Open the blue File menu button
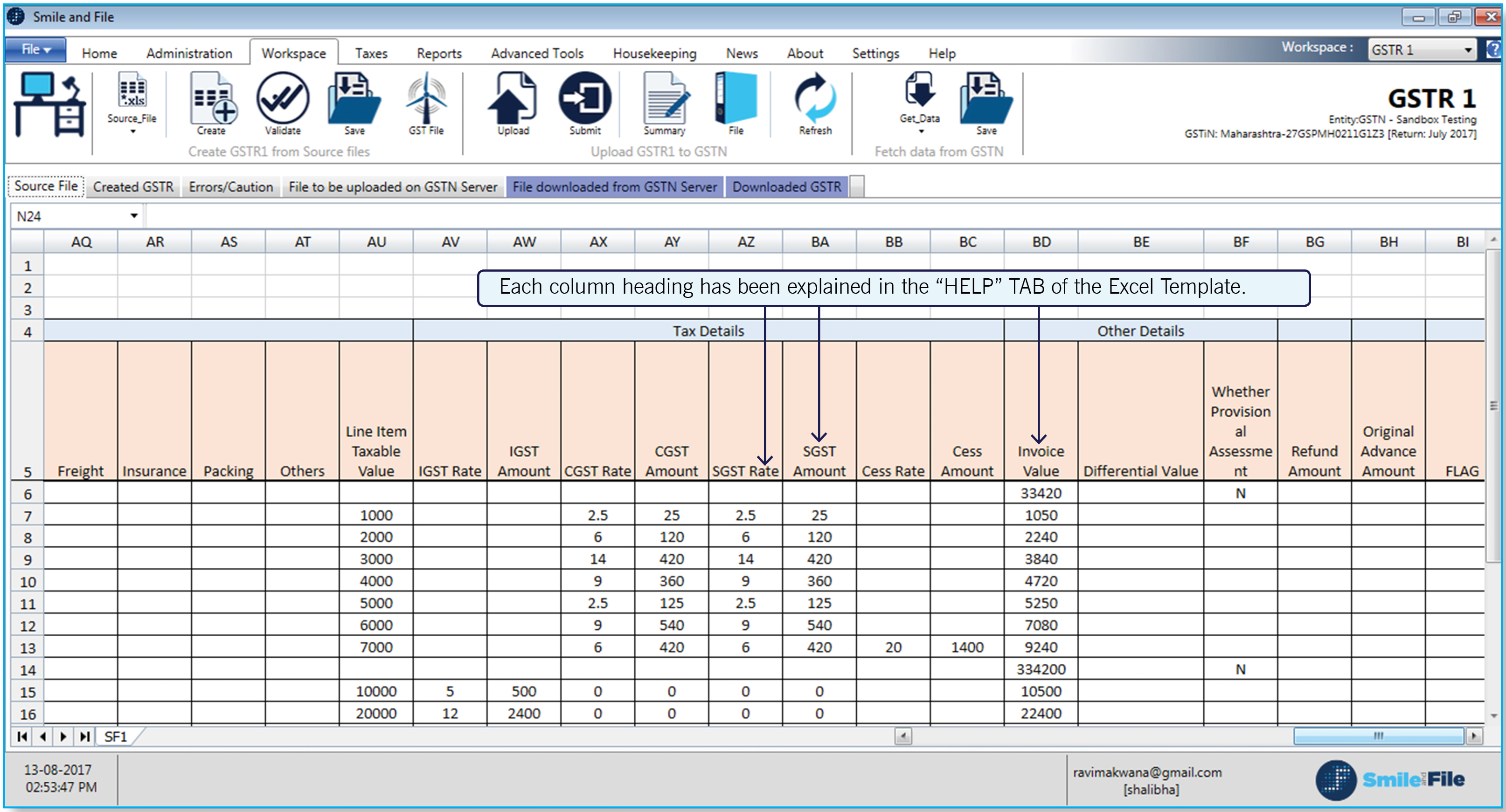Viewport: 1506px width, 812px height. click(x=35, y=50)
